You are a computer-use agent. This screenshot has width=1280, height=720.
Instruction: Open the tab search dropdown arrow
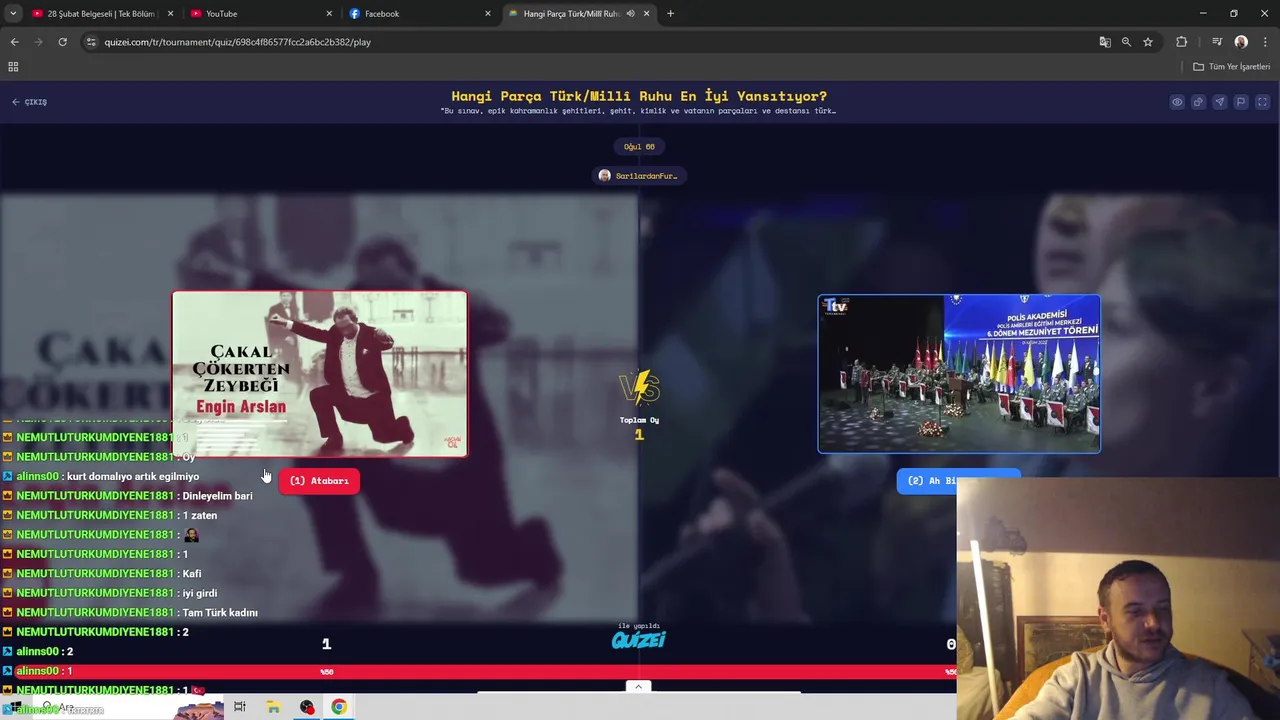pos(13,13)
